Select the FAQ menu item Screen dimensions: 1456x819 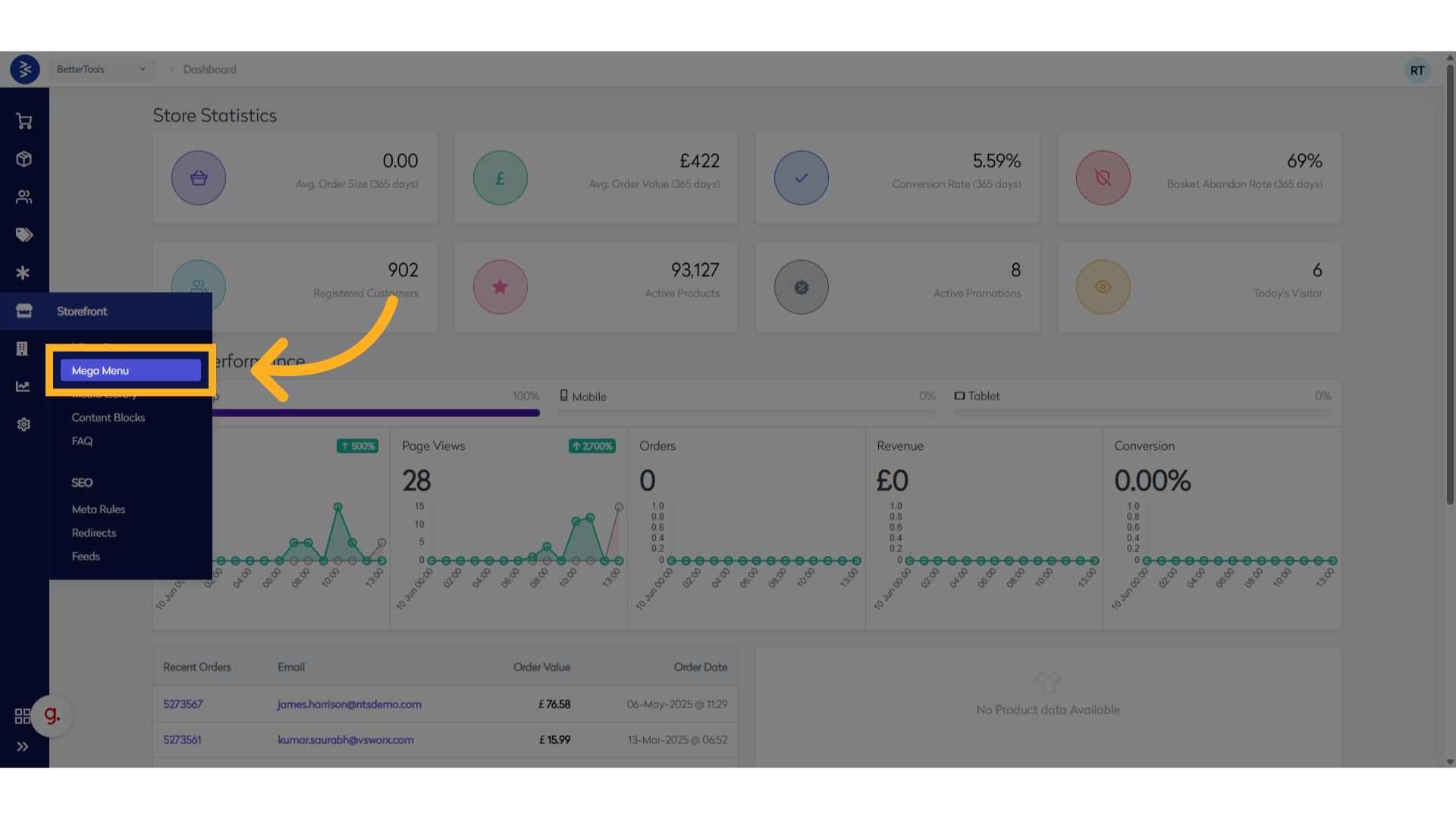tap(83, 441)
